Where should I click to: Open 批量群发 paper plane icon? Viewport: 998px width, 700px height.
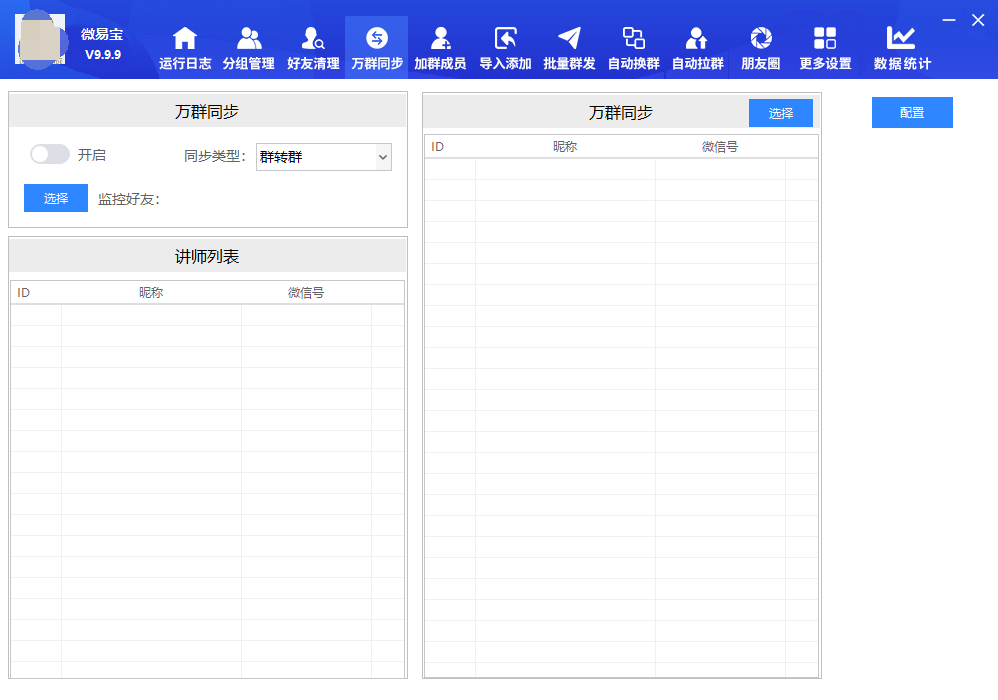(569, 39)
